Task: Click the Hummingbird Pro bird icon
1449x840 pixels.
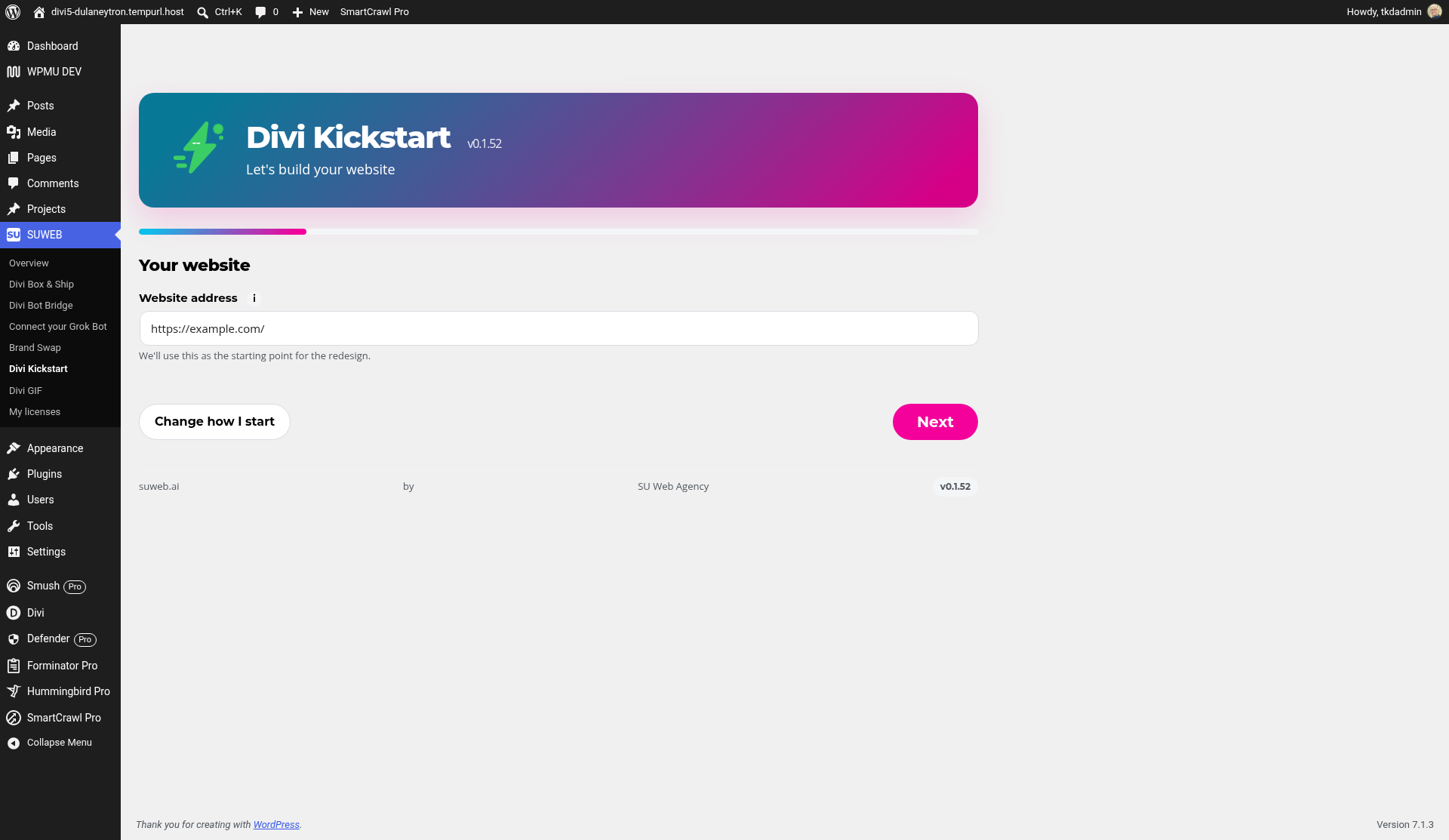Action: [14, 691]
